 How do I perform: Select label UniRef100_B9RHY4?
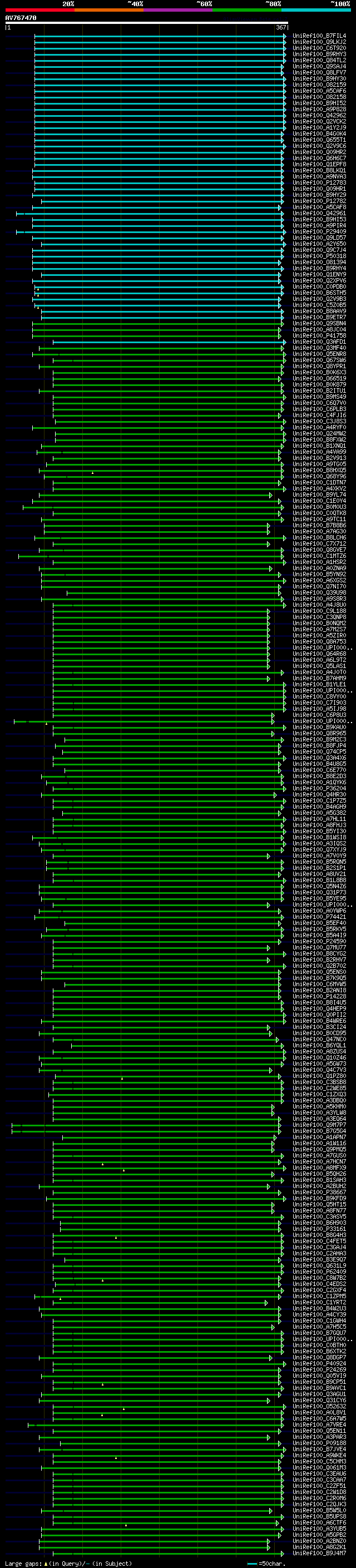[319, 268]
